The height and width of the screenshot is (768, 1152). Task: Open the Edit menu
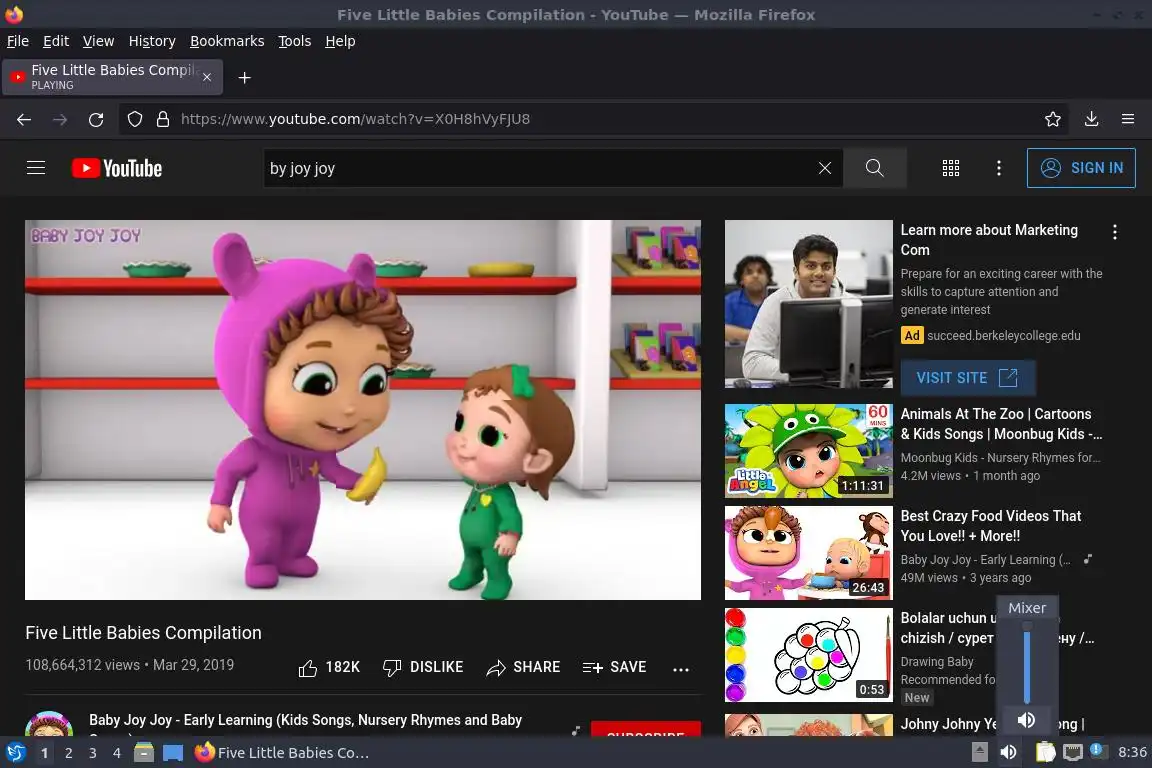[56, 41]
